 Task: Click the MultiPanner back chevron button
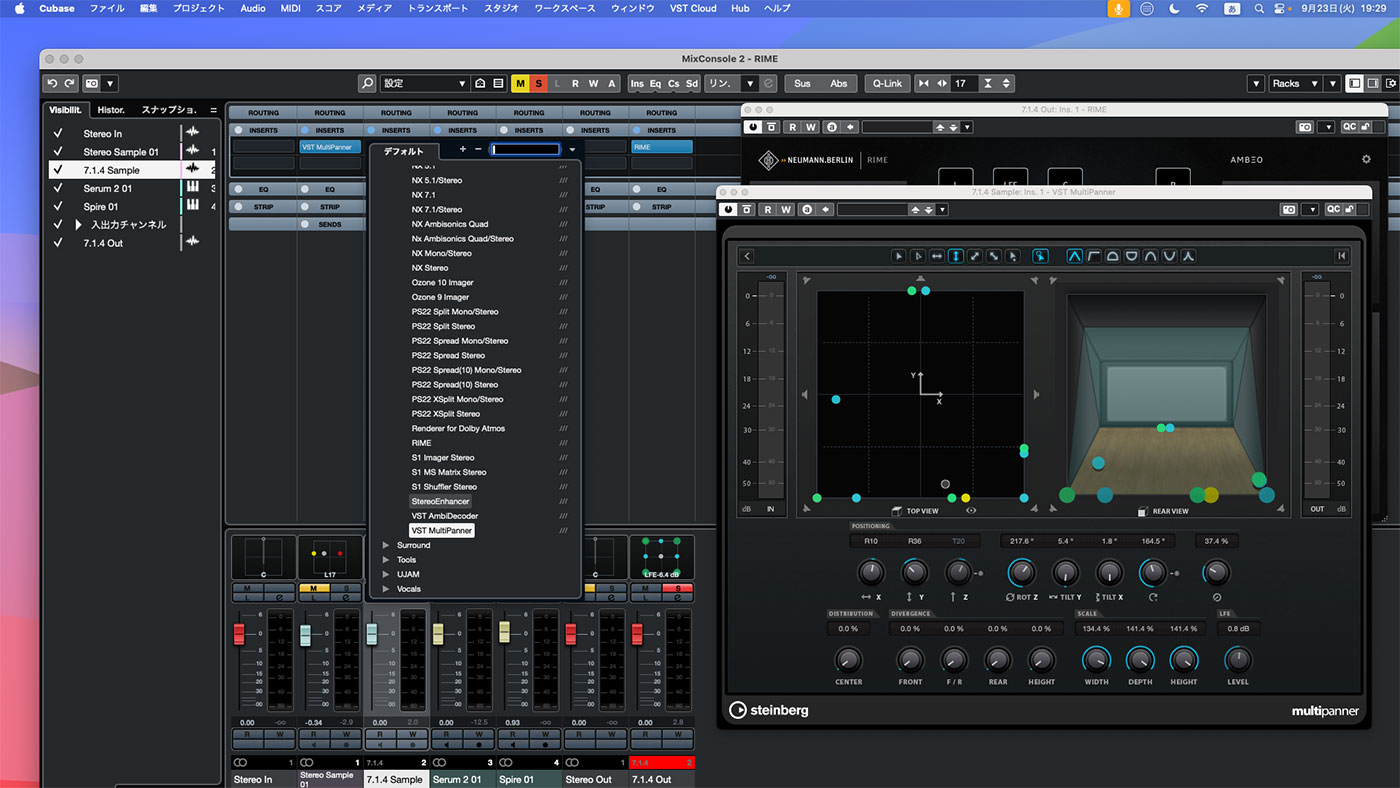coord(747,256)
